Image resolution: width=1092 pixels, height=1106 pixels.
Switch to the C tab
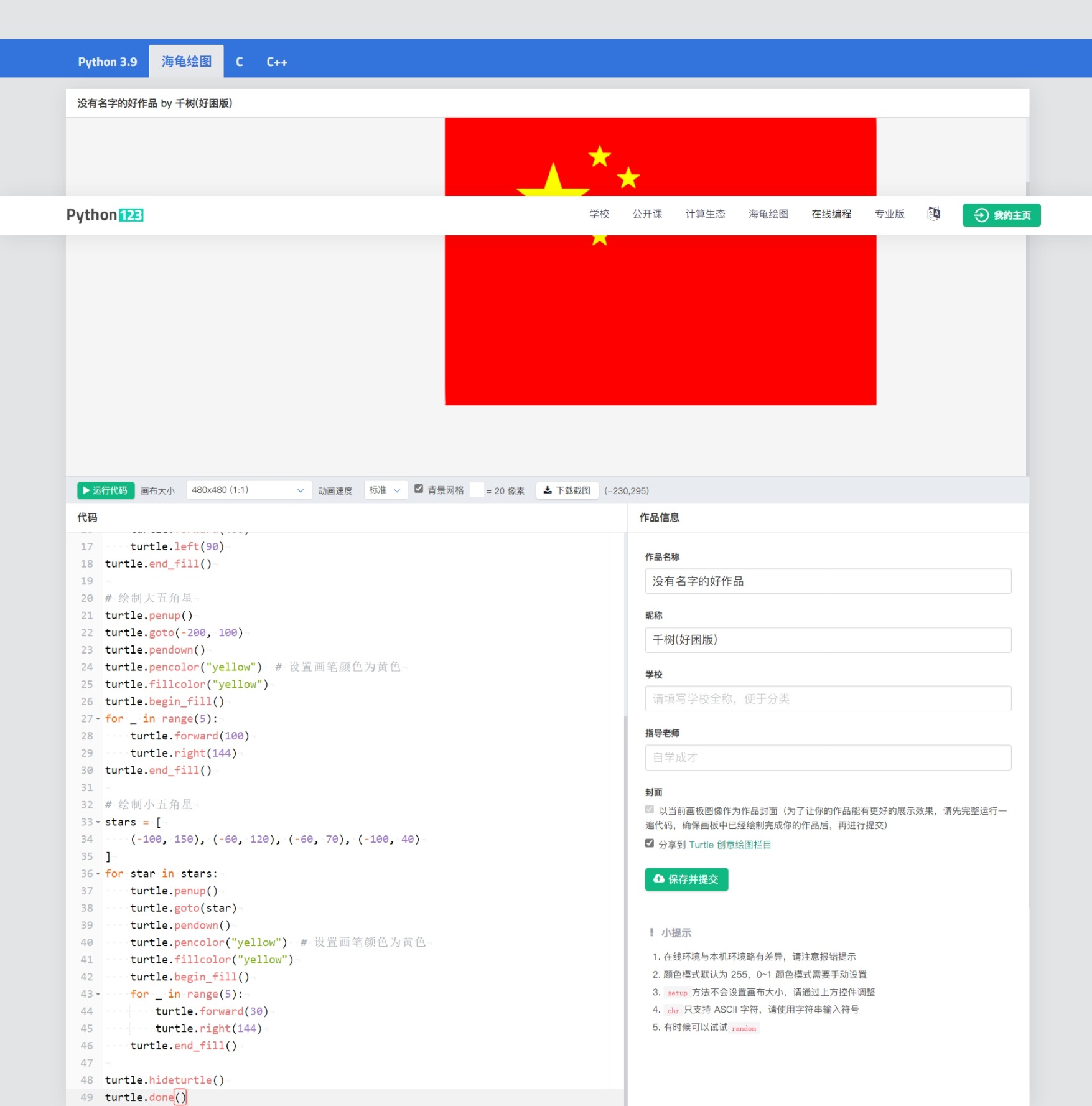(x=240, y=62)
